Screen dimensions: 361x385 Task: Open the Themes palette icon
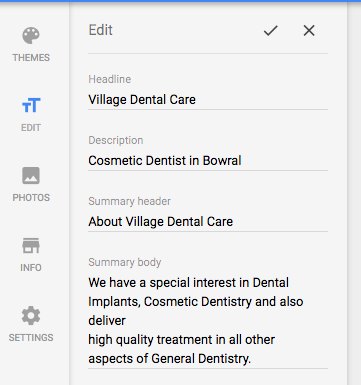click(x=31, y=36)
